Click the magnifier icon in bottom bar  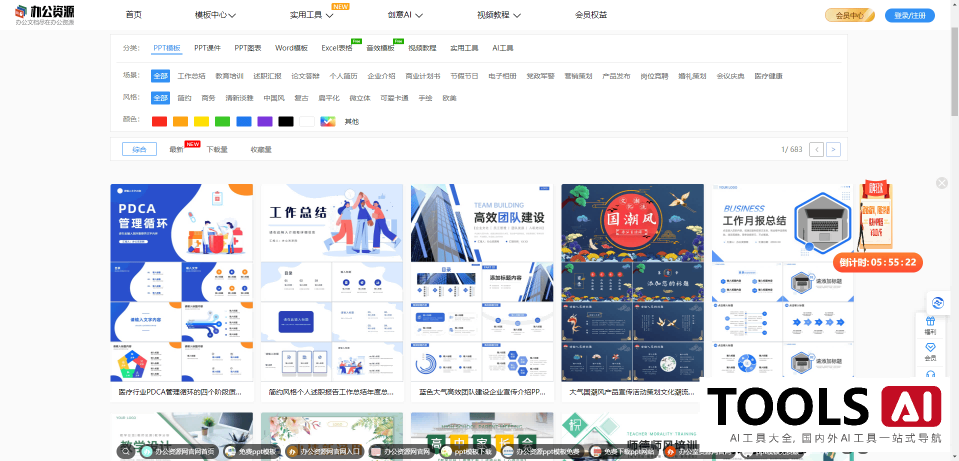pyautogui.click(x=125, y=452)
